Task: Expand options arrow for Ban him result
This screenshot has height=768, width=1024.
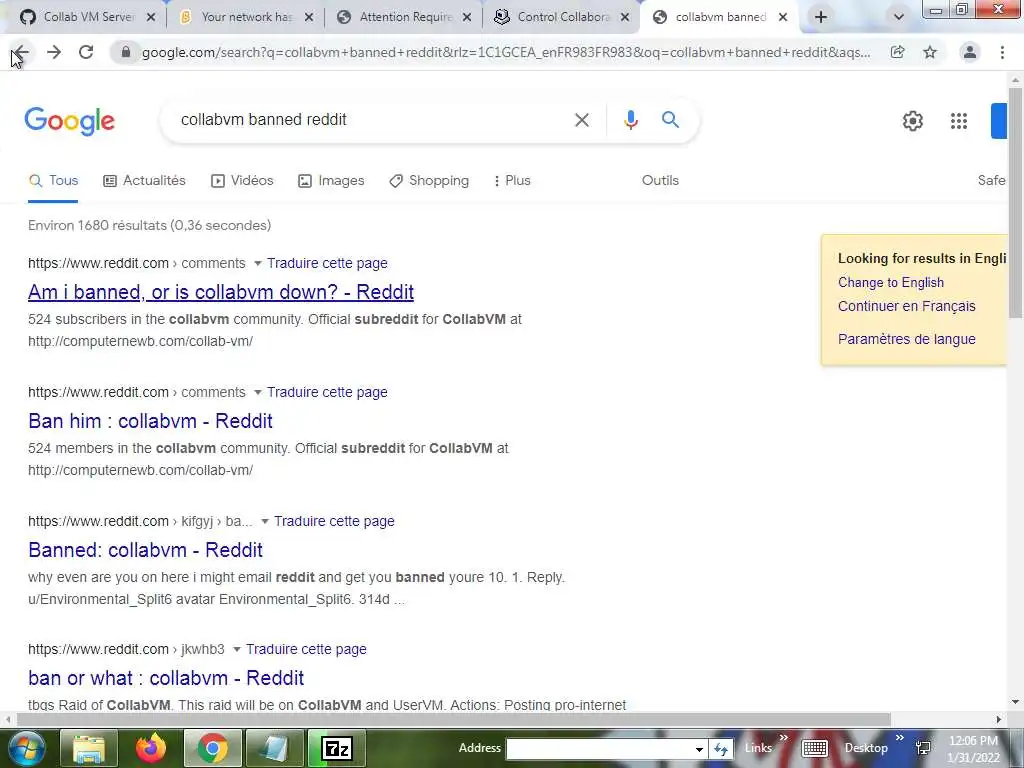Action: (257, 393)
